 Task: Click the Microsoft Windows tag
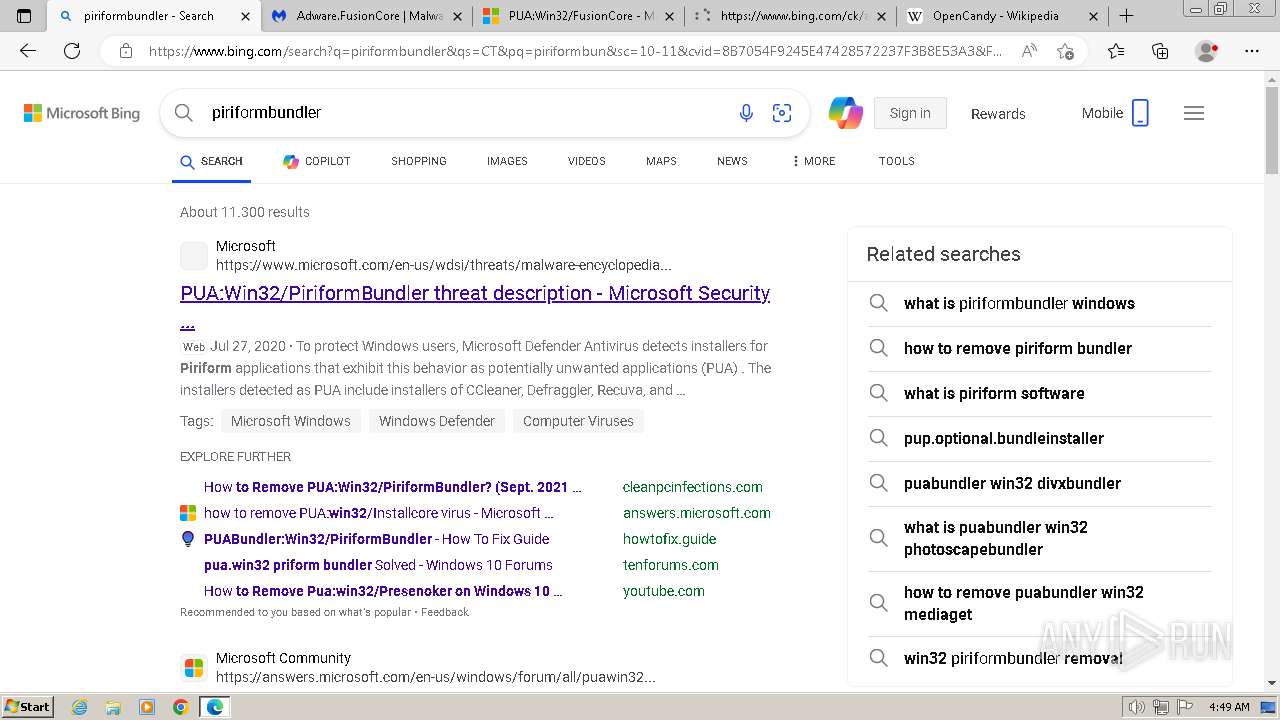click(x=291, y=421)
